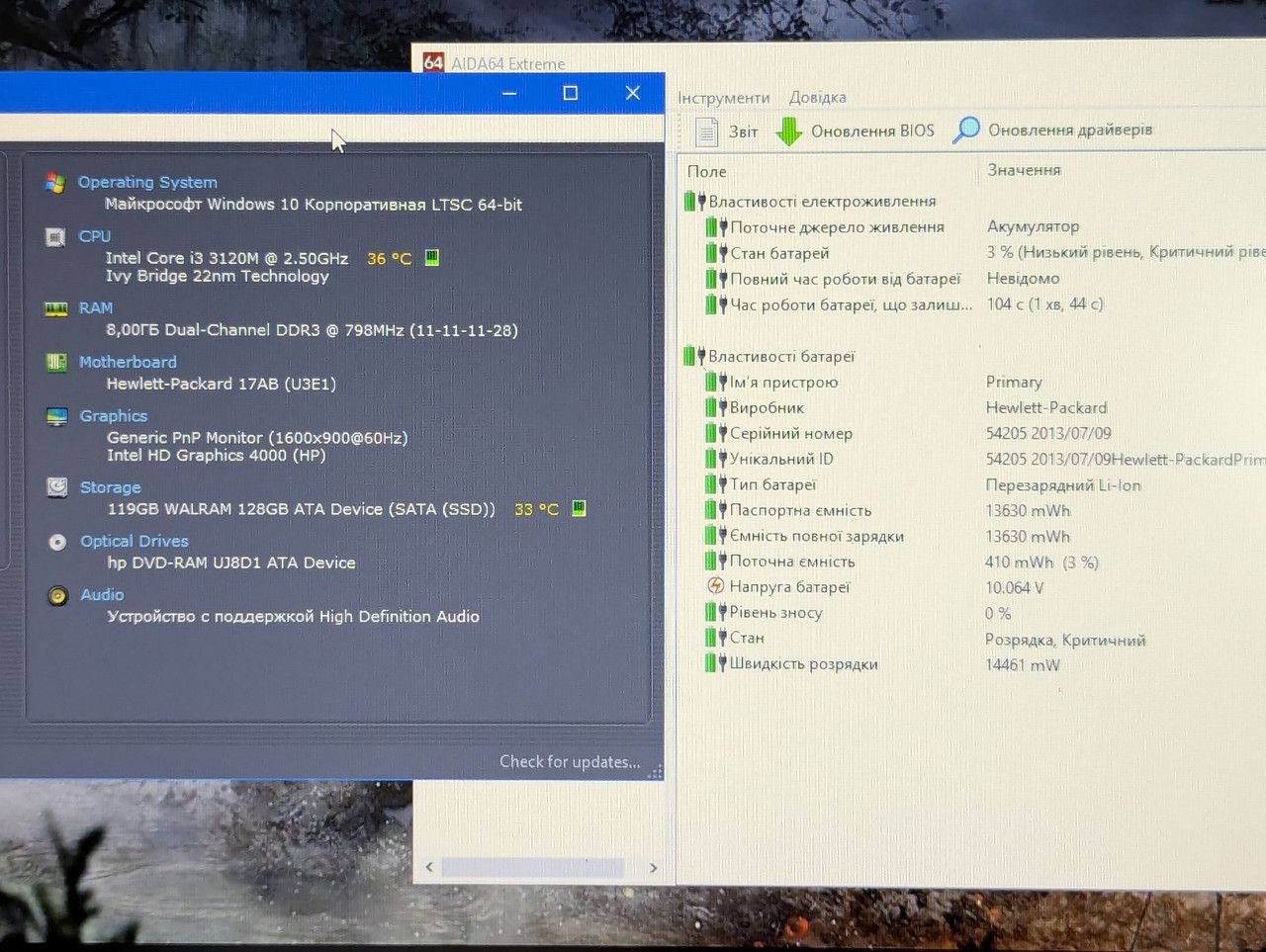Click the Check for updates link
This screenshot has width=1266, height=952.
coord(570,761)
